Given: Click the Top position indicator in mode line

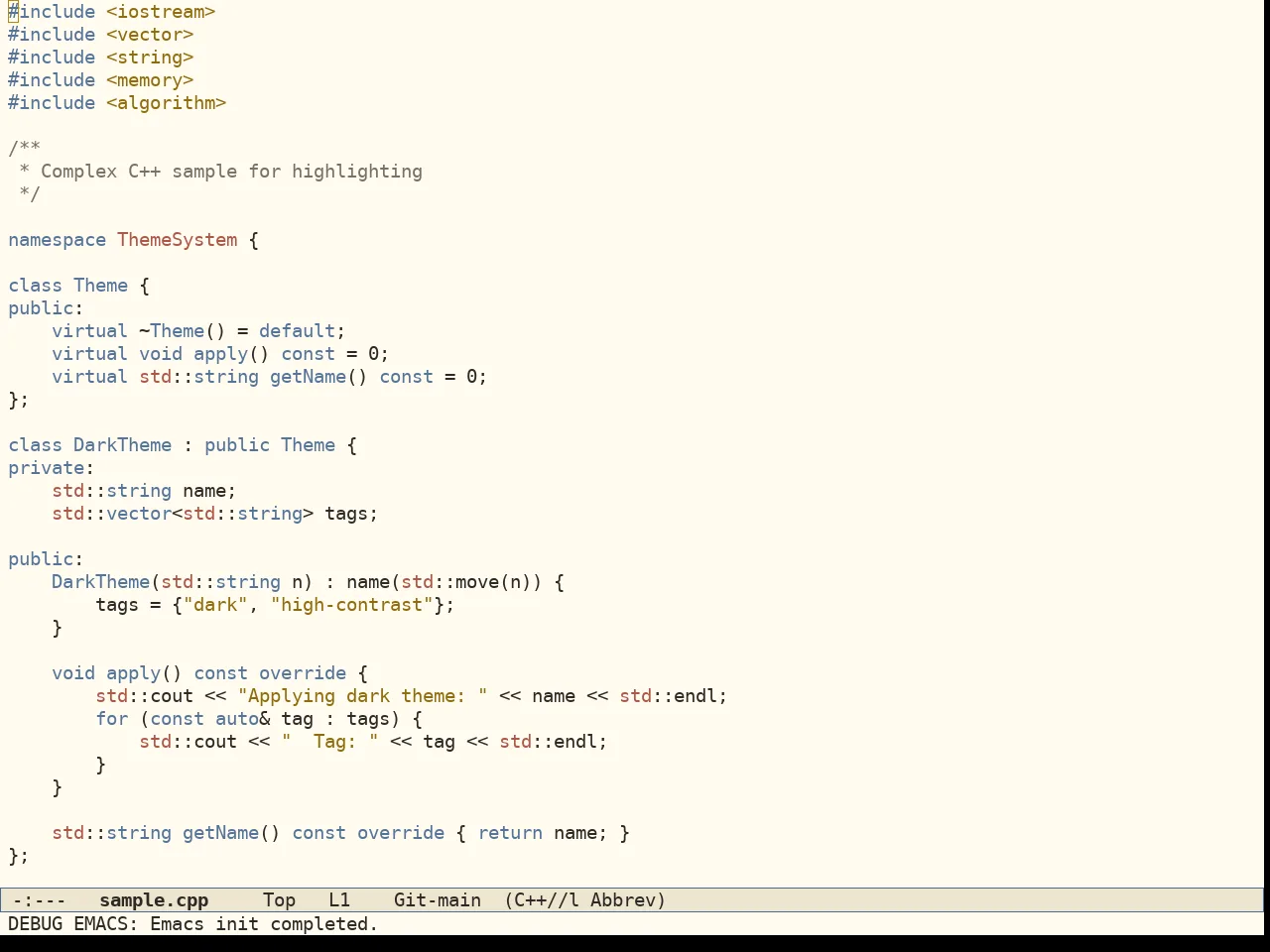Looking at the screenshot, I should pyautogui.click(x=279, y=900).
